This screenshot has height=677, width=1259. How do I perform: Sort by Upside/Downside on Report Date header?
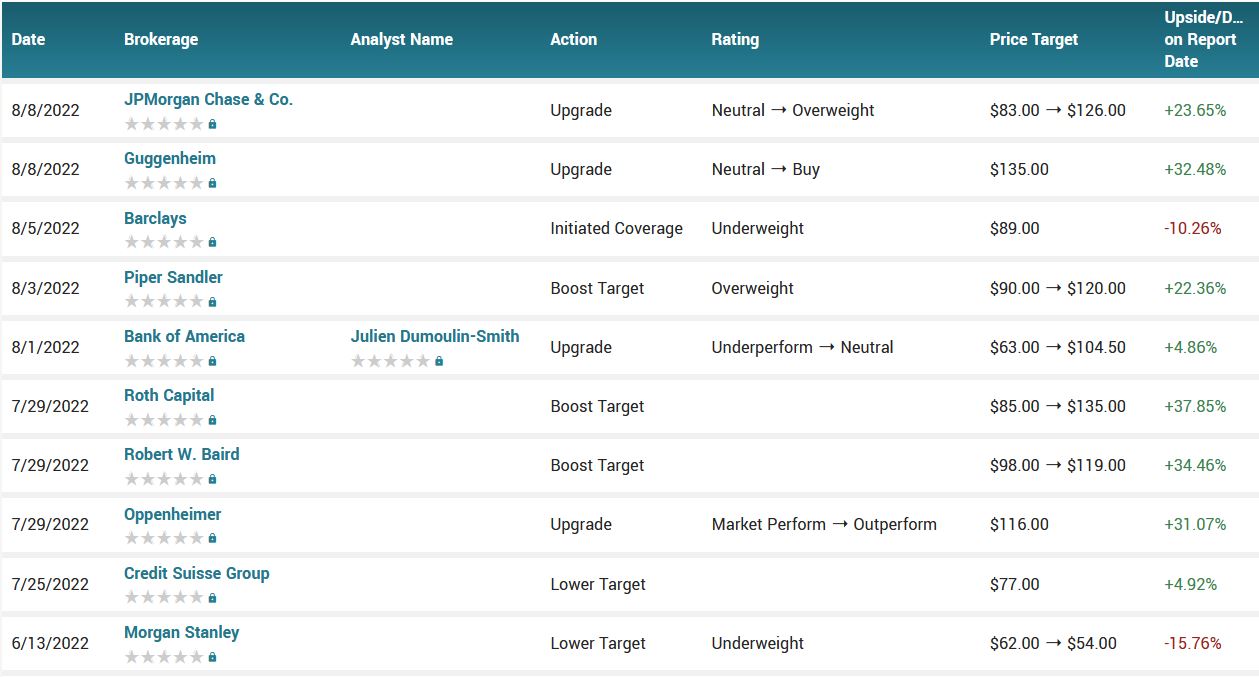click(1204, 40)
